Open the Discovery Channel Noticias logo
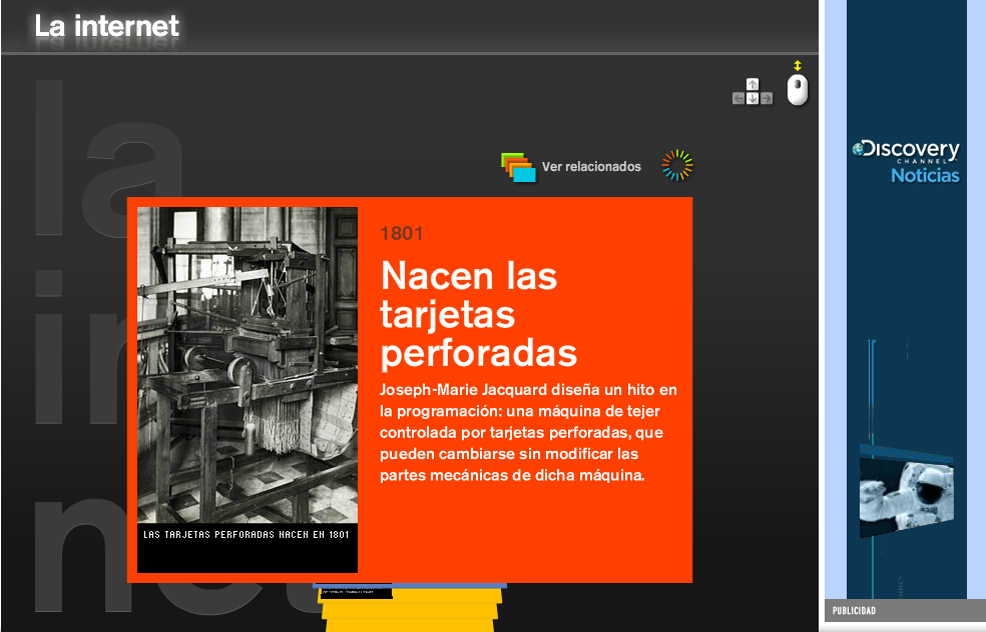 tap(907, 162)
